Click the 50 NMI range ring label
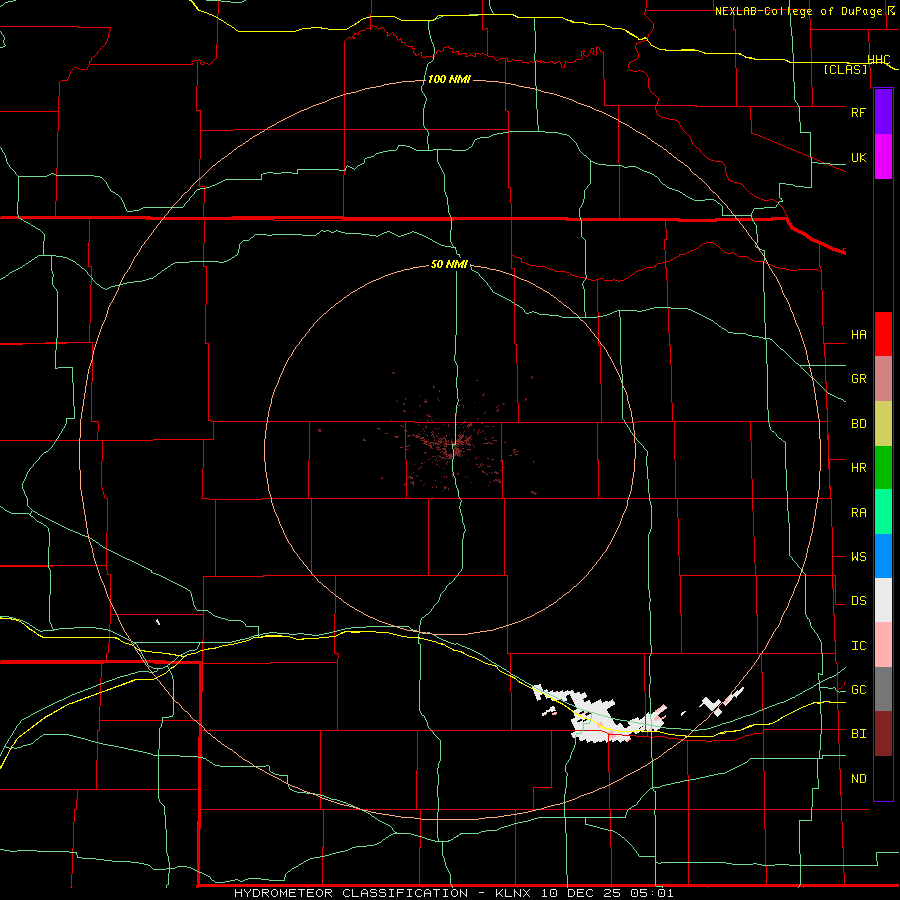Screen dimensions: 900x900 (449, 264)
